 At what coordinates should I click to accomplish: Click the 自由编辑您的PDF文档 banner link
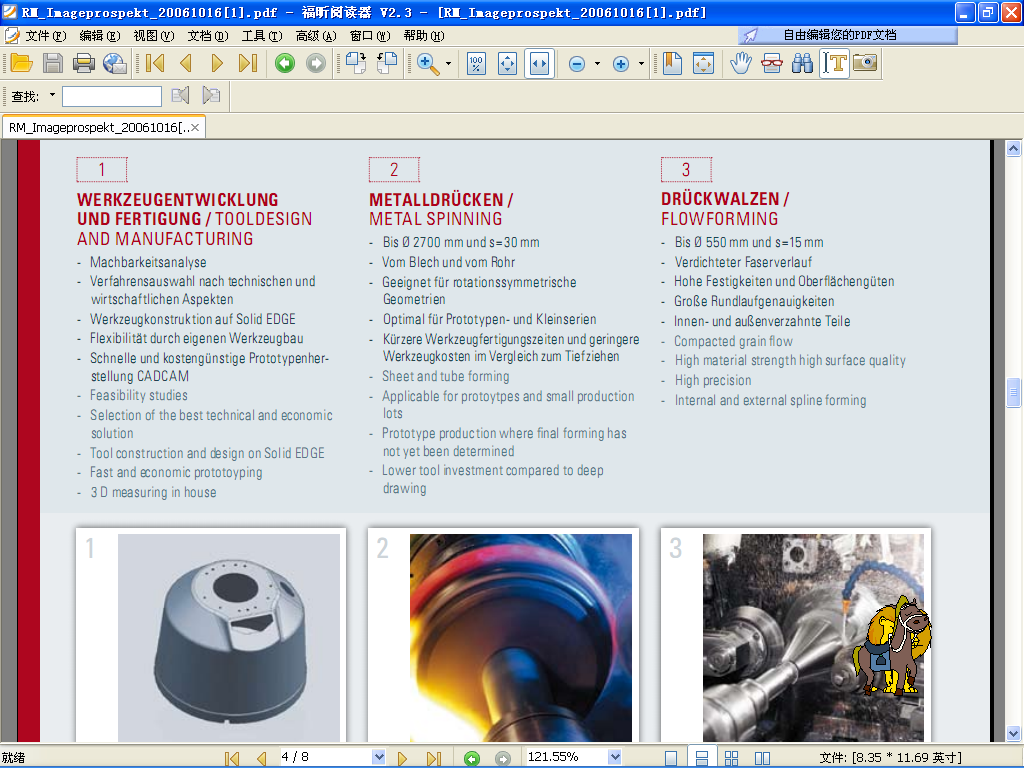tap(848, 35)
